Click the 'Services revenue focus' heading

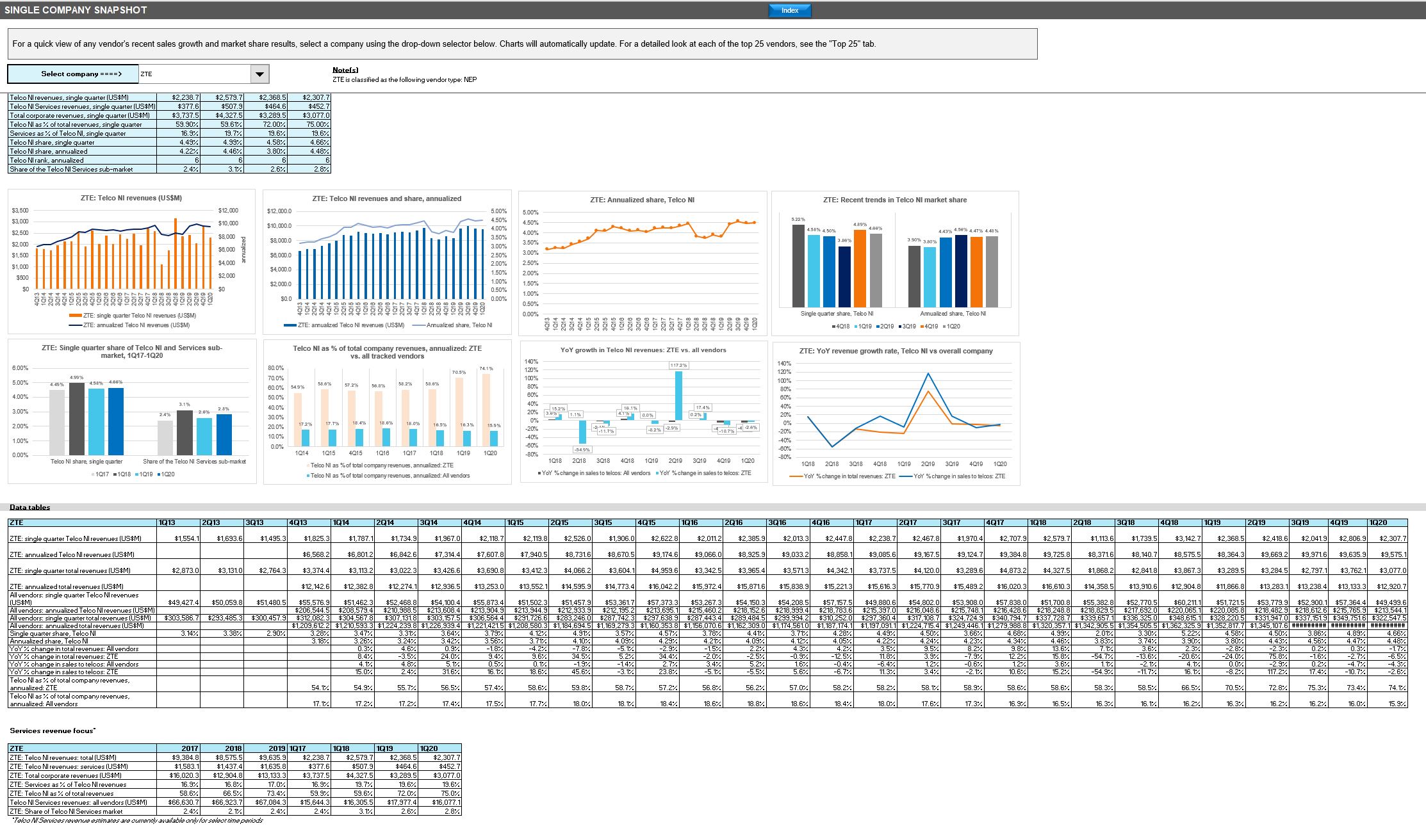pyautogui.click(x=53, y=731)
